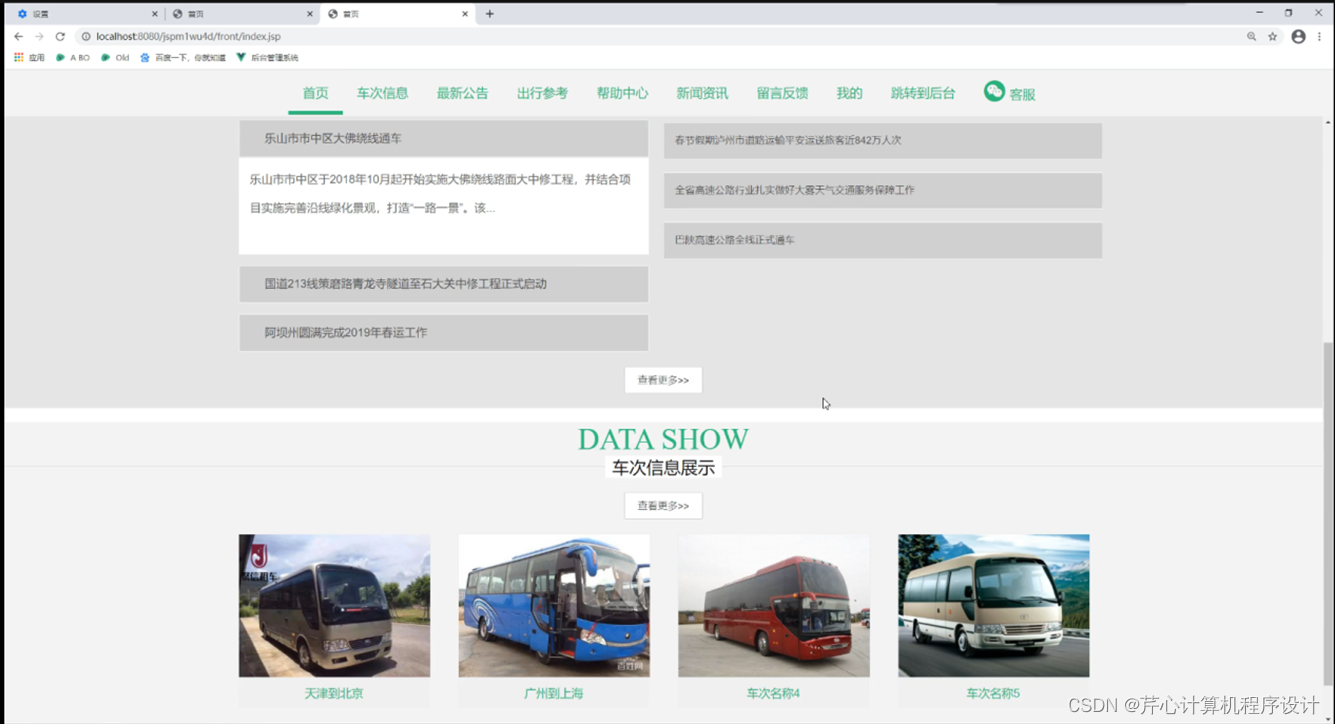Open the 春节假期泸州市道路运输 news item
This screenshot has height=724, width=1335.
pos(883,141)
